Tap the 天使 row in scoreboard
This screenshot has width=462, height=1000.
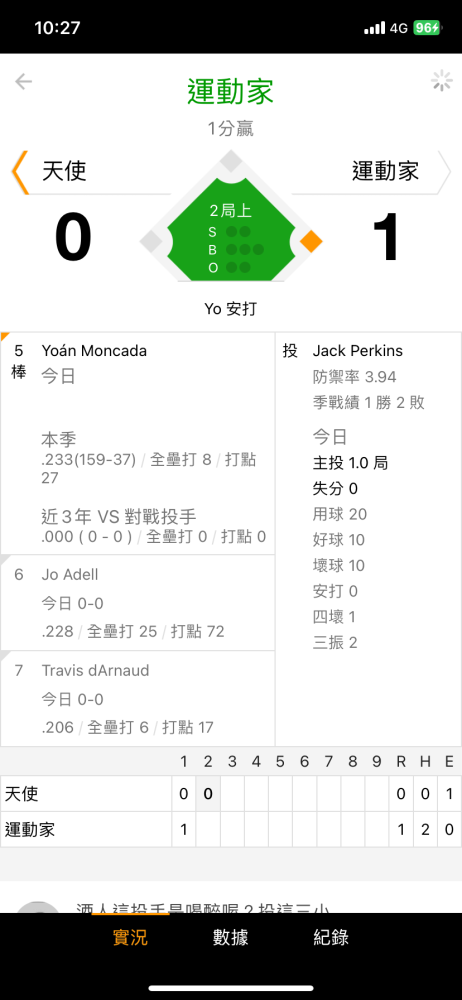pyautogui.click(x=230, y=793)
